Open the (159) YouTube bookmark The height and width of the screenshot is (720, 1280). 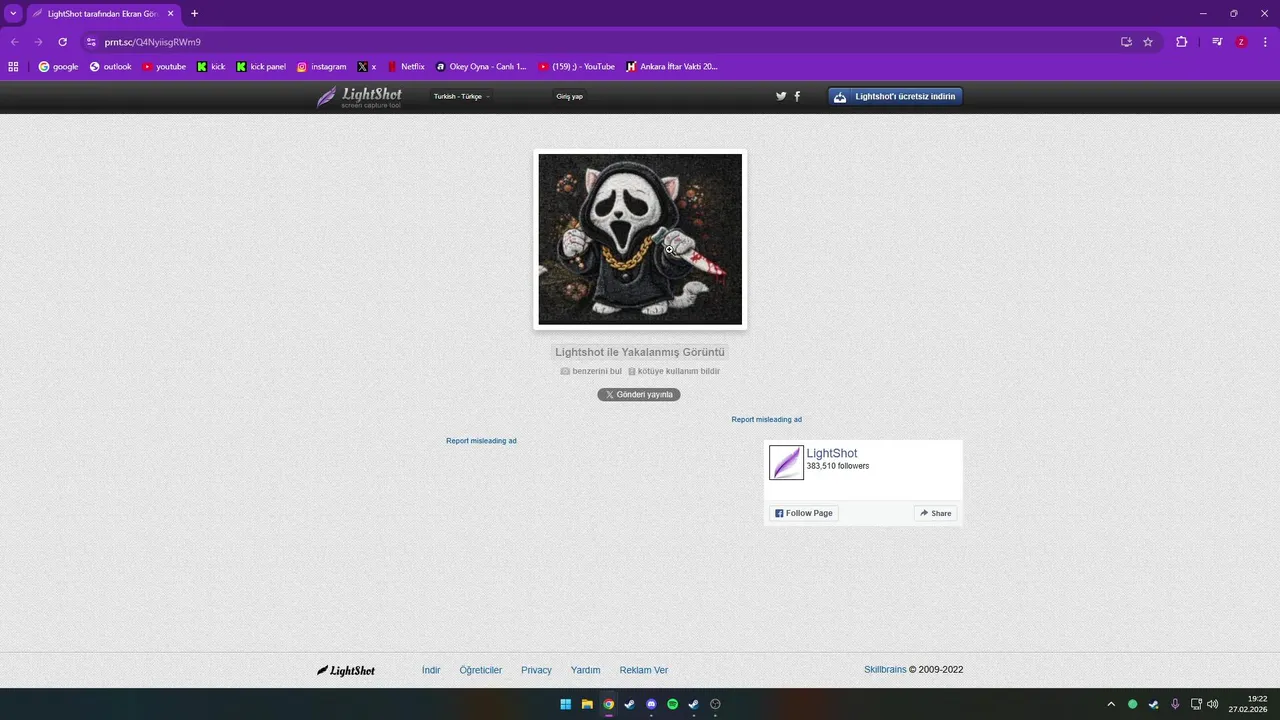577,67
